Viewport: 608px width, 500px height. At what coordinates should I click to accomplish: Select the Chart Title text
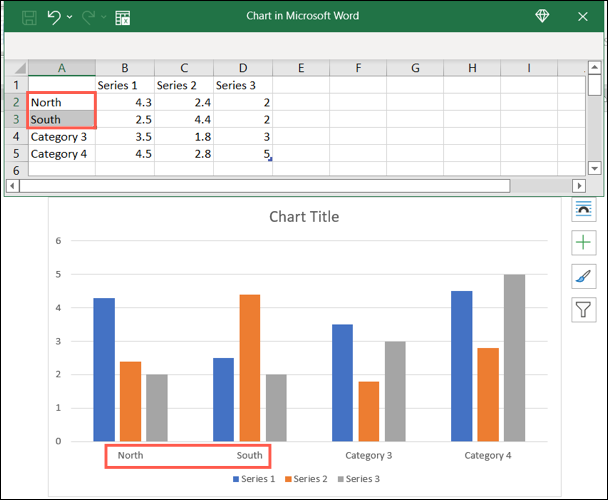[304, 216]
